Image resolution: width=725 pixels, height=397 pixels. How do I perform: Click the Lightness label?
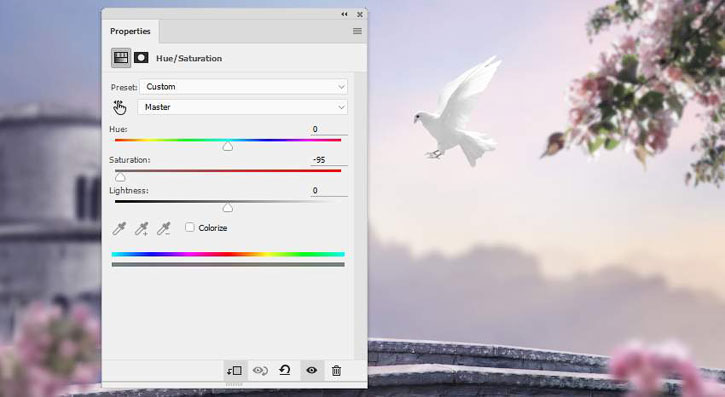click(129, 190)
